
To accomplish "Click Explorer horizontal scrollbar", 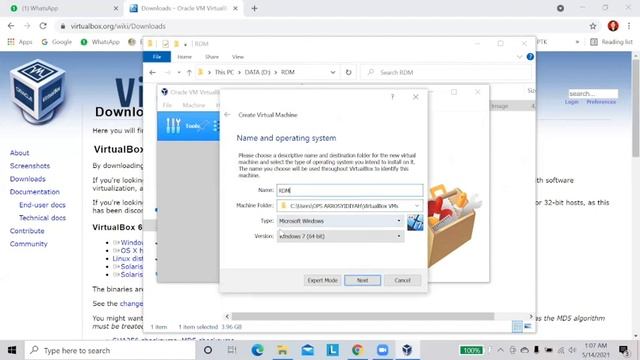I will pos(363,316).
